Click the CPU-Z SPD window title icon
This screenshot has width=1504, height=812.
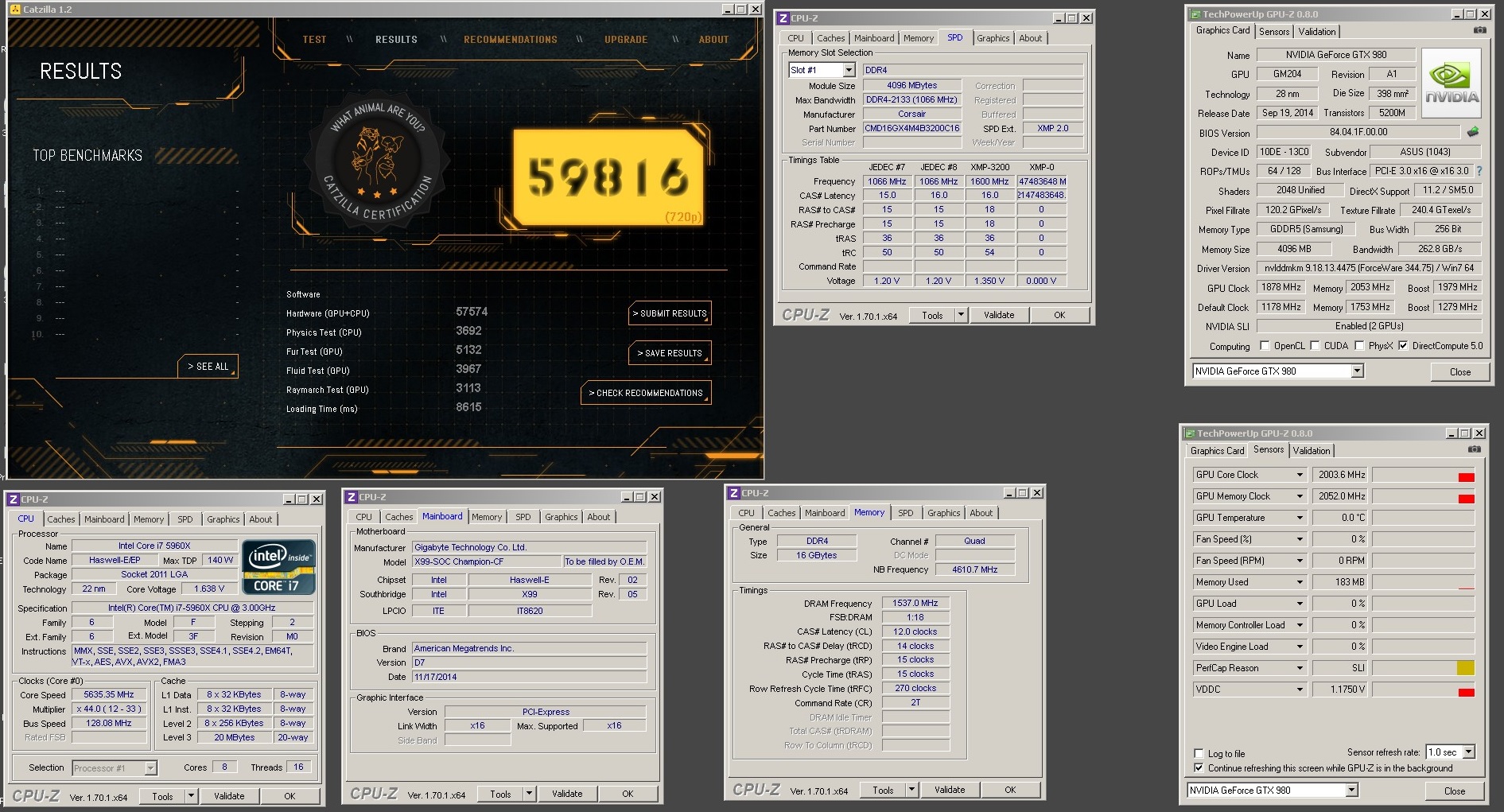783,18
